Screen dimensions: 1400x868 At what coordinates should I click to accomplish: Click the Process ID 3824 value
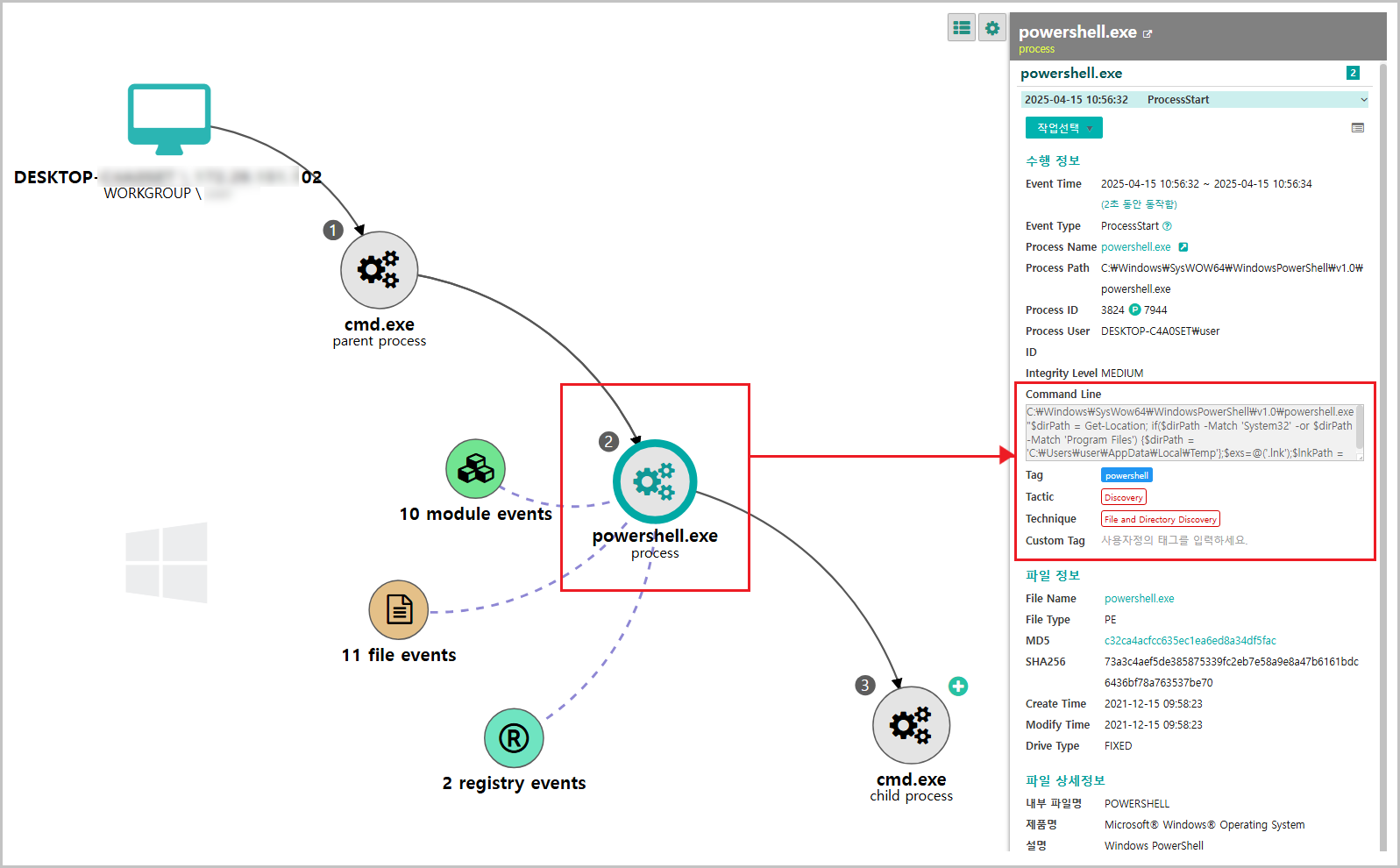1112,310
